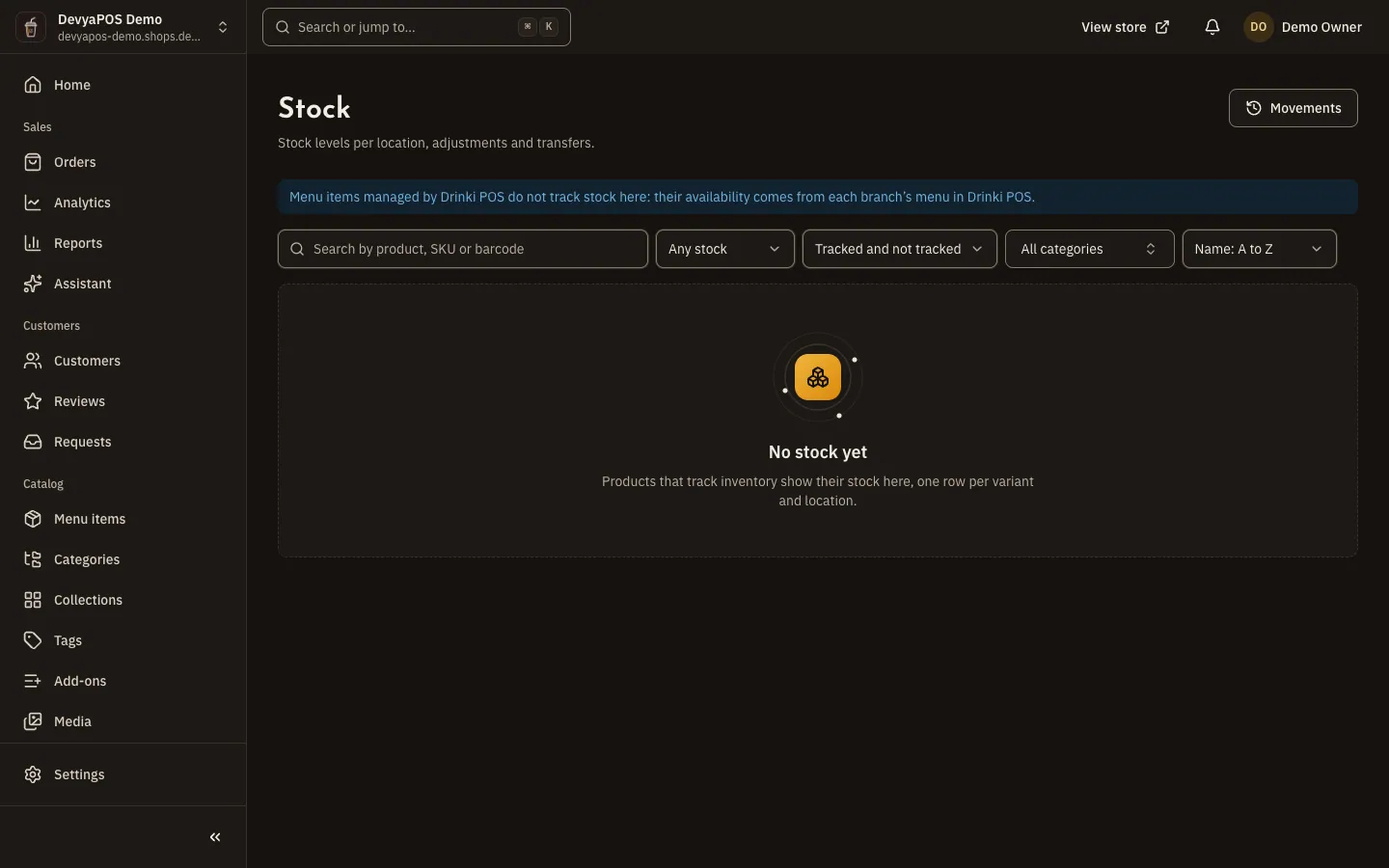The height and width of the screenshot is (868, 1389).
Task: Open the Categories page
Action: (123, 559)
